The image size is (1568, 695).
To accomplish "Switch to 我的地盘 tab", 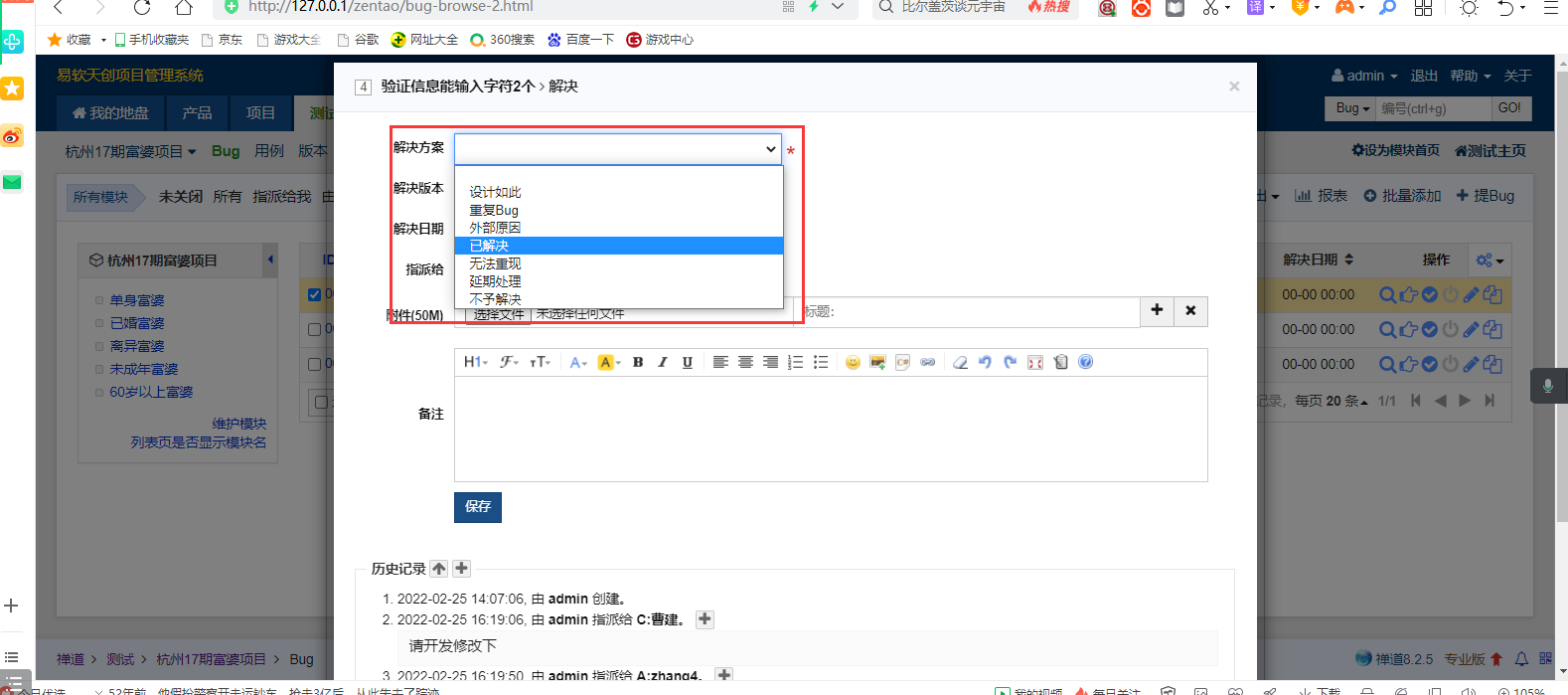I will [x=110, y=113].
